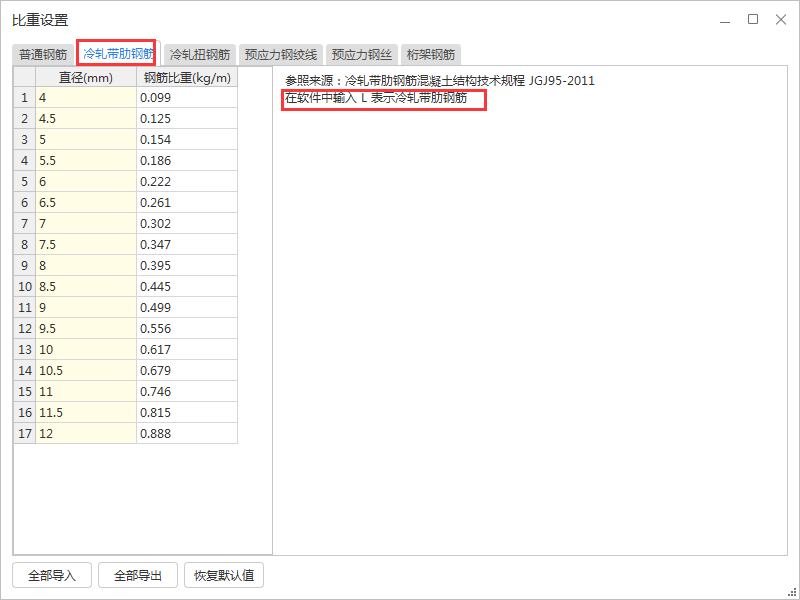
Task: Edit the weight value 0.445
Action: pos(187,286)
